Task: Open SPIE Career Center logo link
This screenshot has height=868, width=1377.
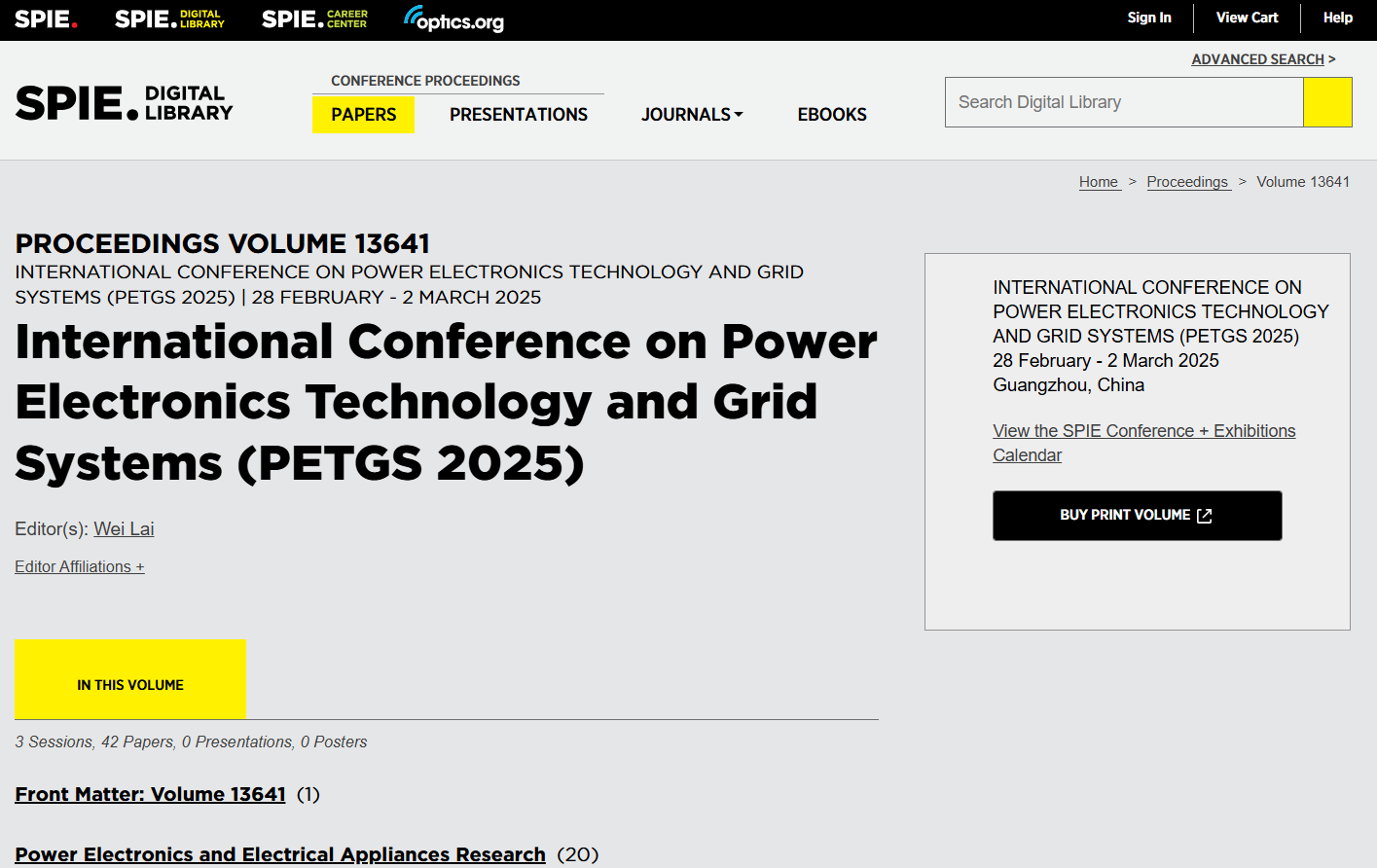Action: click(x=314, y=19)
